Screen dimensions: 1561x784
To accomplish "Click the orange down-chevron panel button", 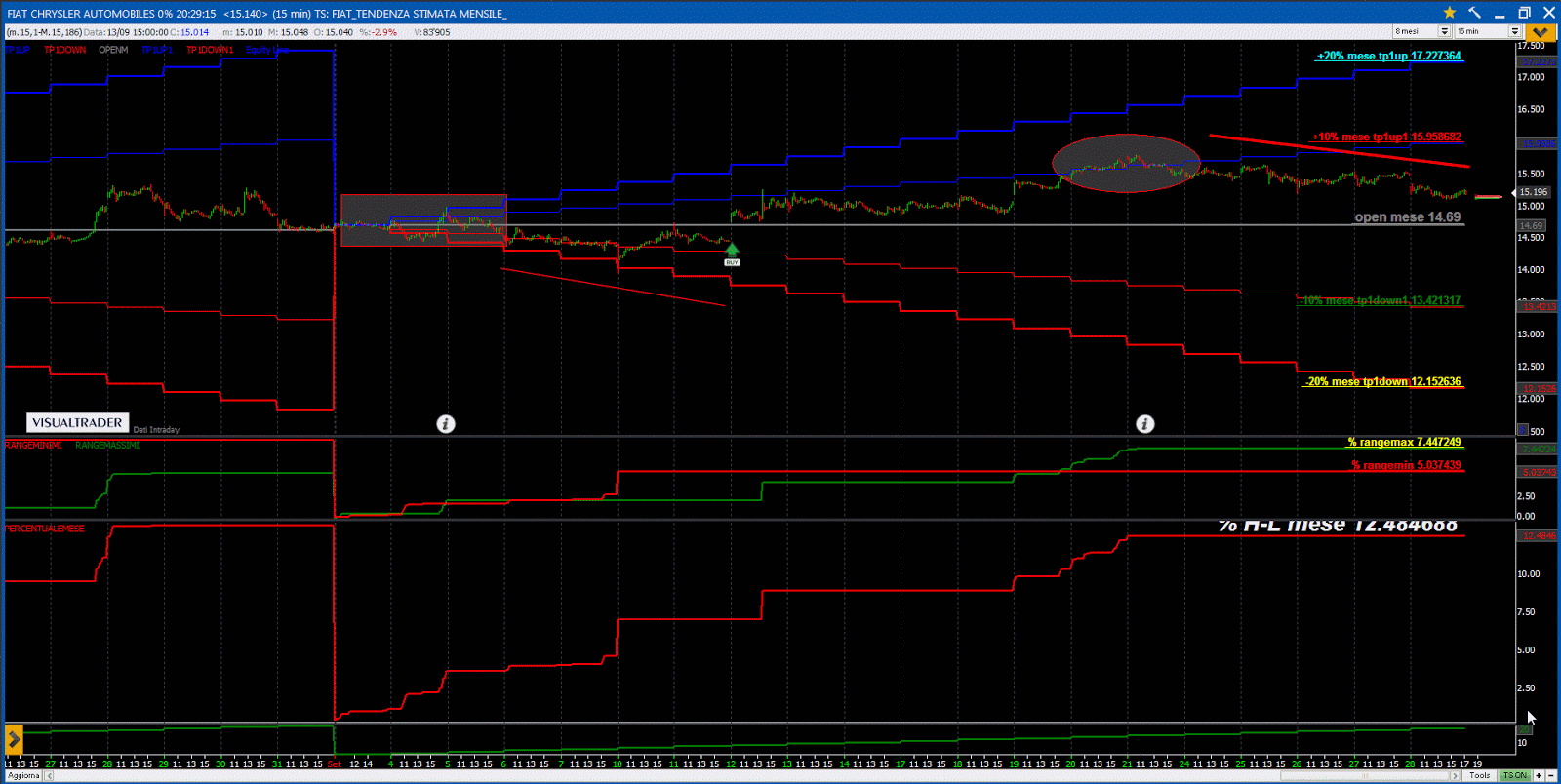I will [x=1540, y=32].
